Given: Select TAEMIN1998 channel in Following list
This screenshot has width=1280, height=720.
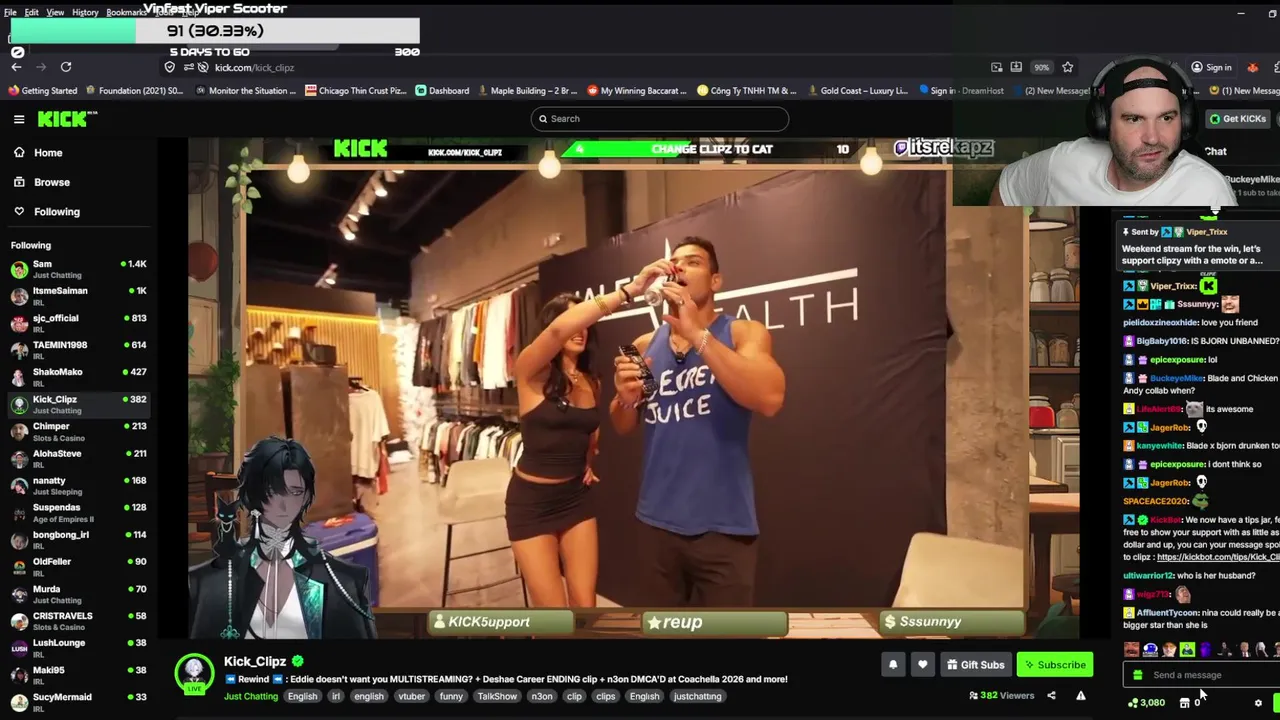Looking at the screenshot, I should 78,350.
